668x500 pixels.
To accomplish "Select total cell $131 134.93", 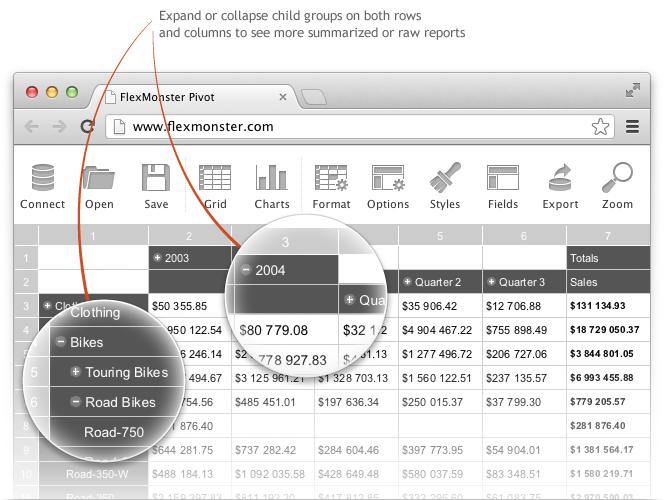I will (608, 306).
